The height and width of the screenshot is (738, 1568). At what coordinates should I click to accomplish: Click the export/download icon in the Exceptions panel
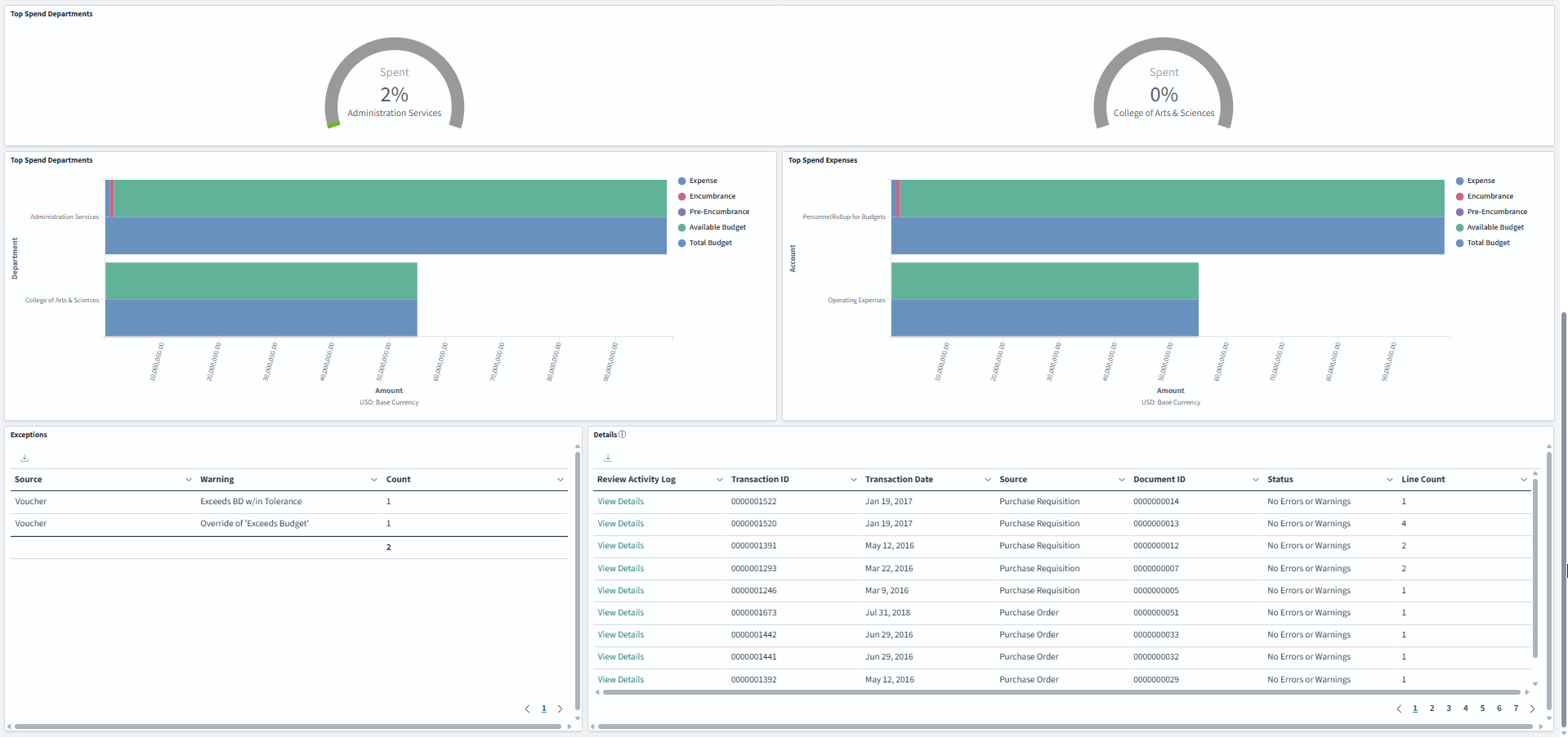24,458
